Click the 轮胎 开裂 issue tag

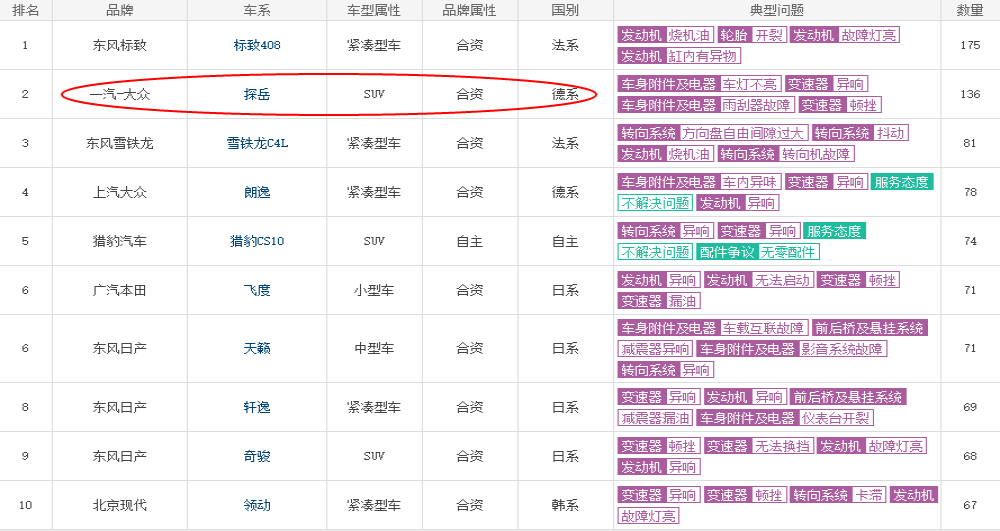(x=752, y=35)
